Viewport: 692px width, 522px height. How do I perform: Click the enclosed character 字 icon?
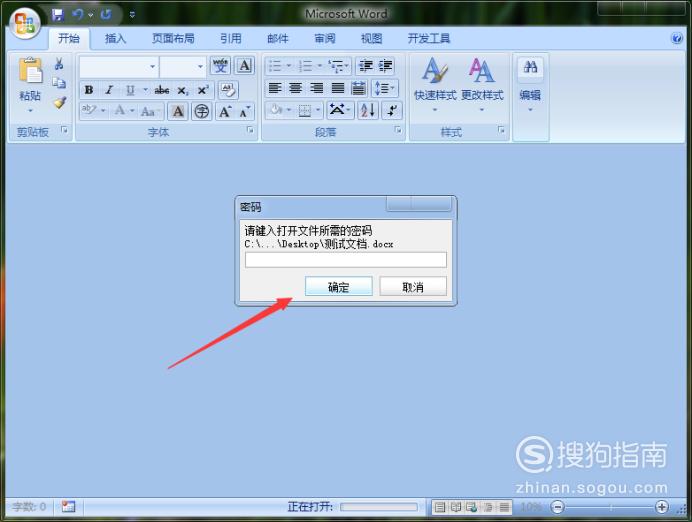pyautogui.click(x=202, y=111)
